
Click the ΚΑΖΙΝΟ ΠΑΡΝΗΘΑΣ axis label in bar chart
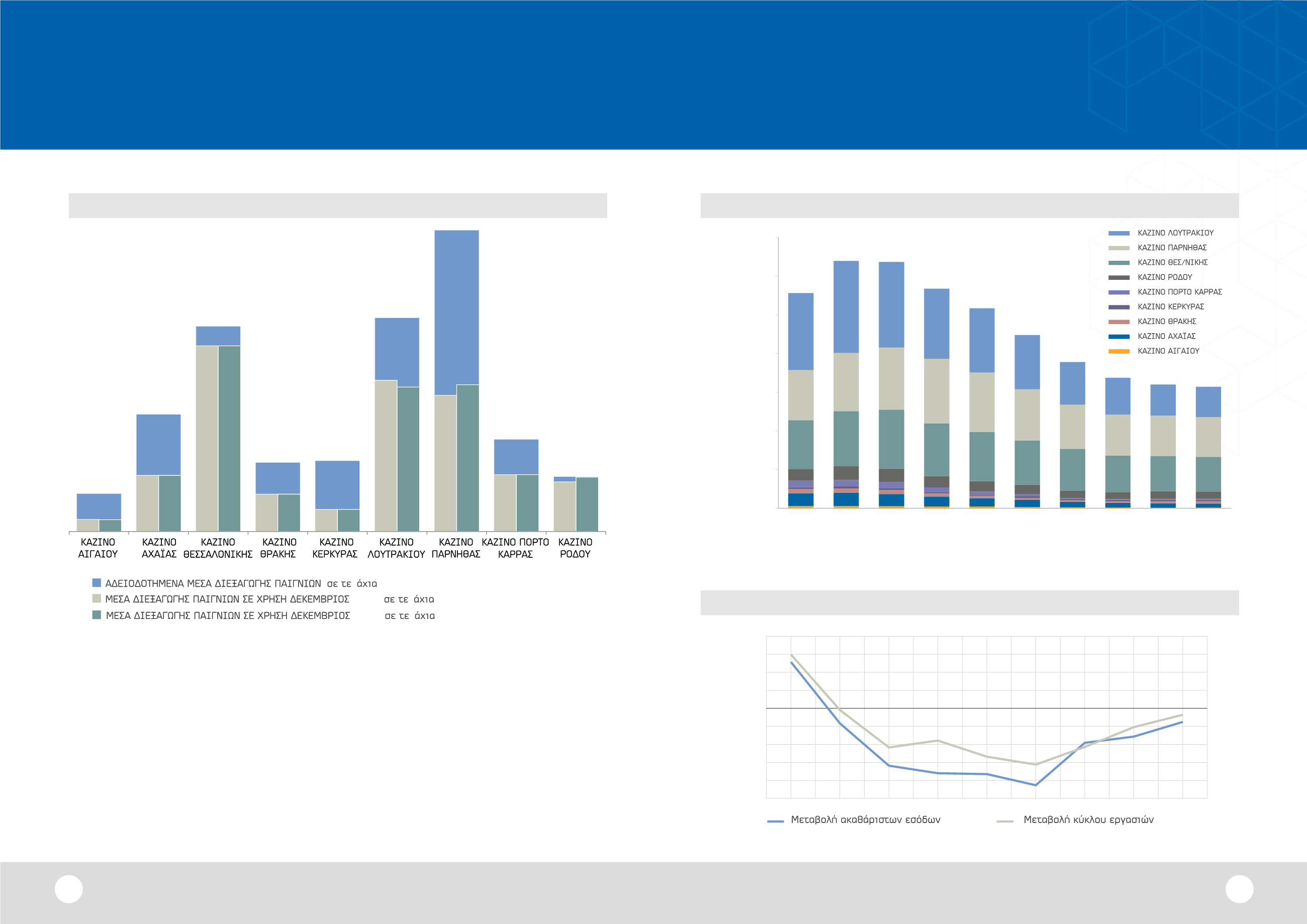click(456, 549)
